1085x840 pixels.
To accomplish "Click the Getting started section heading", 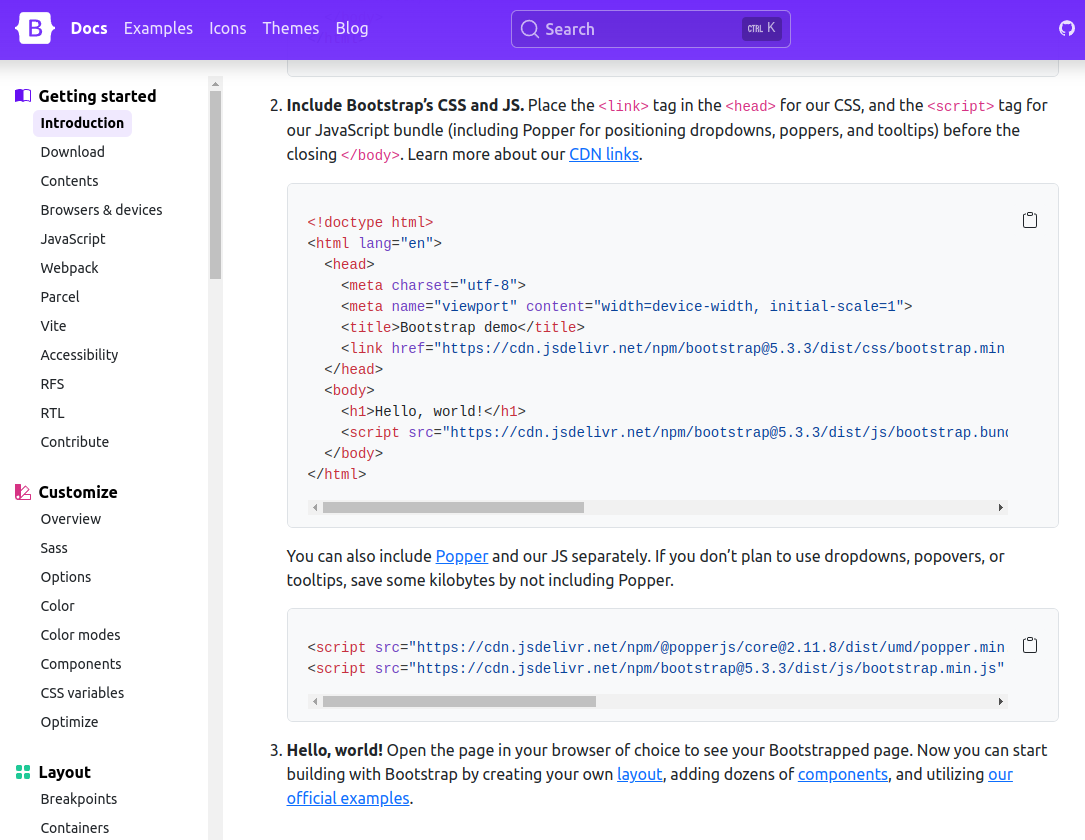I will click(98, 96).
